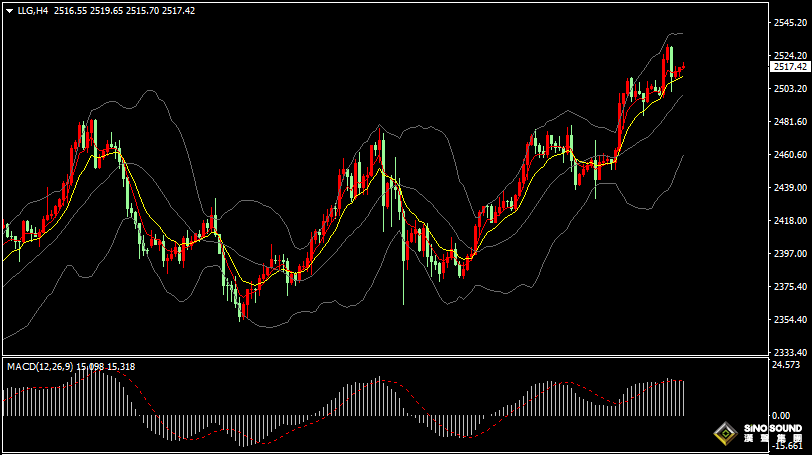Viewport: 812px width, 455px height.
Task: Click the 2333.40 price axis label
Action: tap(790, 353)
